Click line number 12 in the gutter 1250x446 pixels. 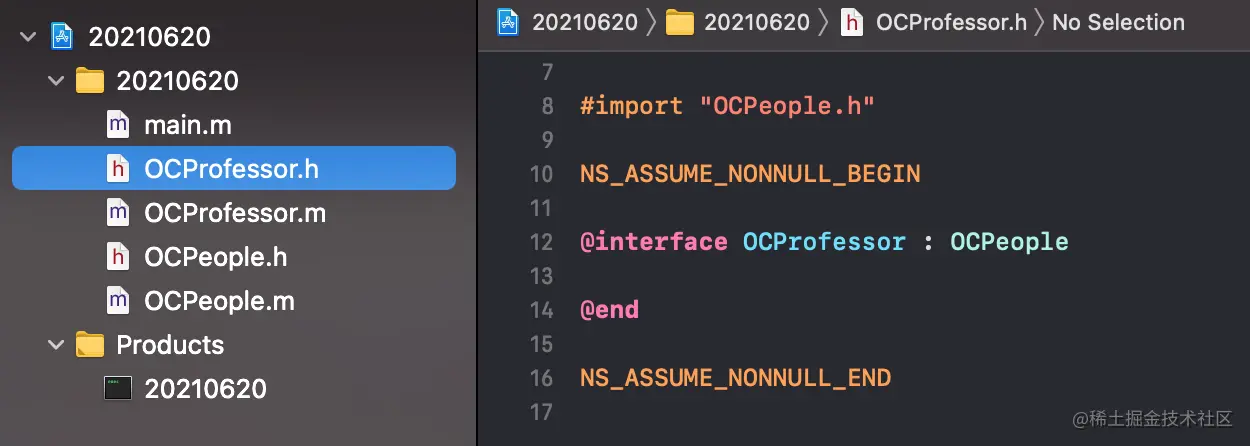pyautogui.click(x=541, y=242)
